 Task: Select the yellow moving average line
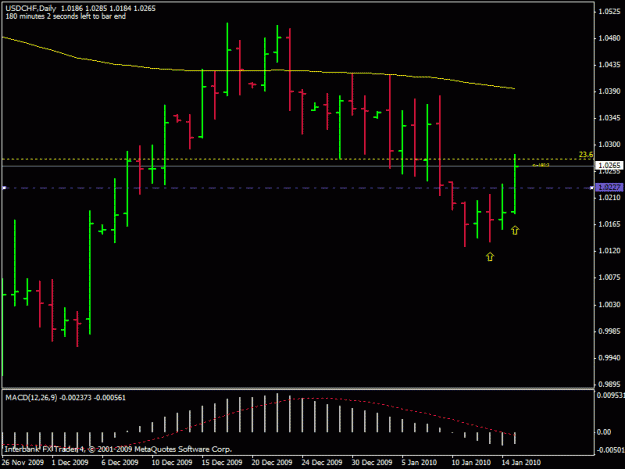(258, 71)
